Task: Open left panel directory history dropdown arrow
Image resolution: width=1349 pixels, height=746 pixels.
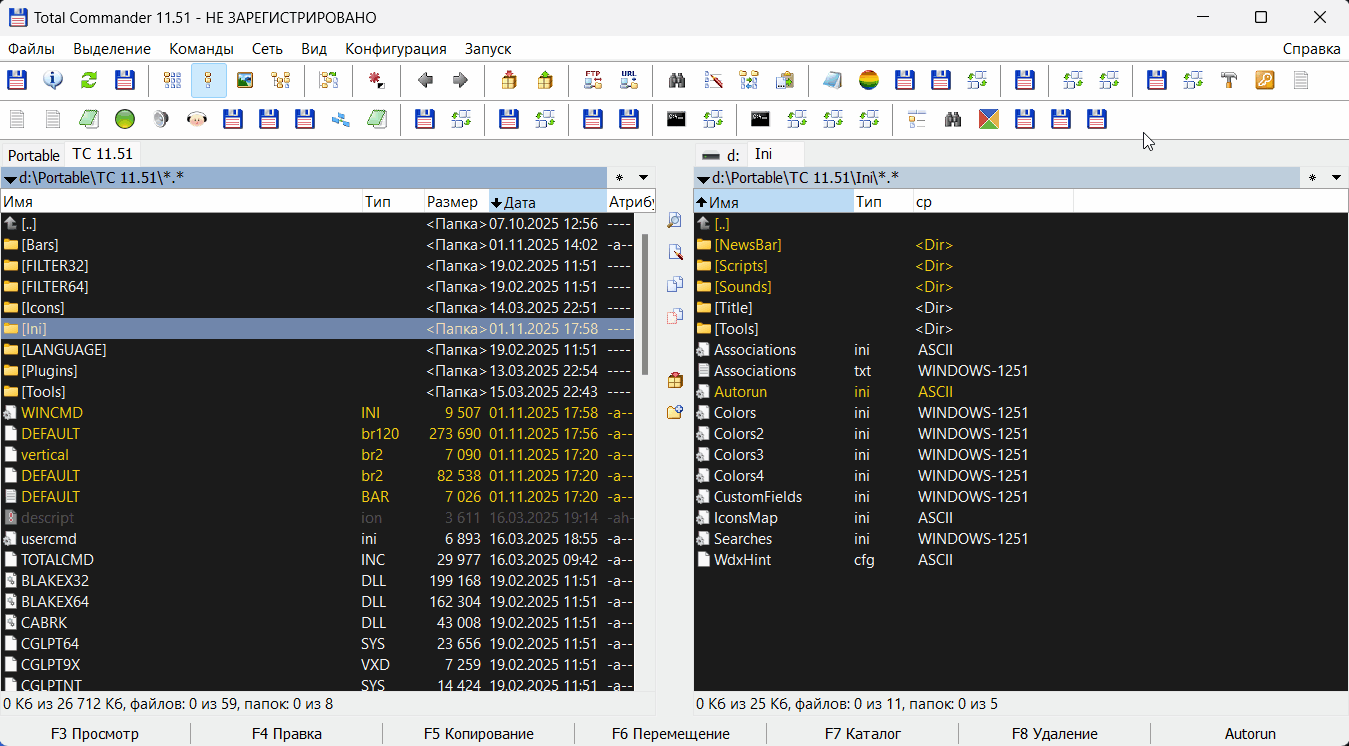Action: point(643,178)
